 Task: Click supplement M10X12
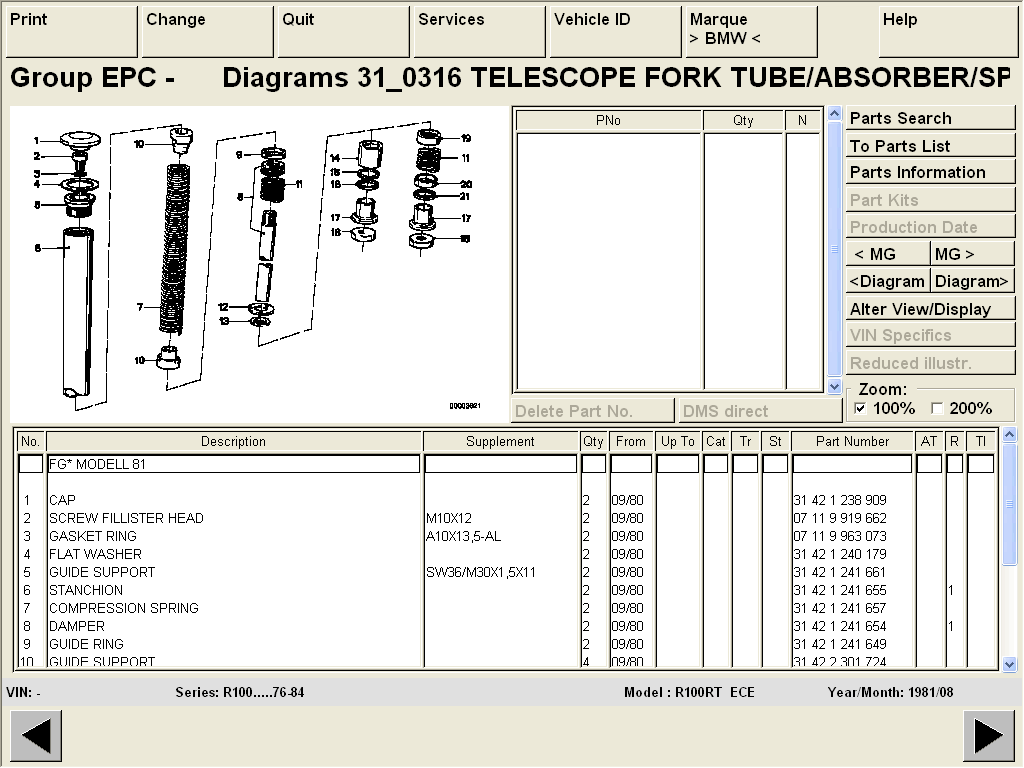point(449,519)
